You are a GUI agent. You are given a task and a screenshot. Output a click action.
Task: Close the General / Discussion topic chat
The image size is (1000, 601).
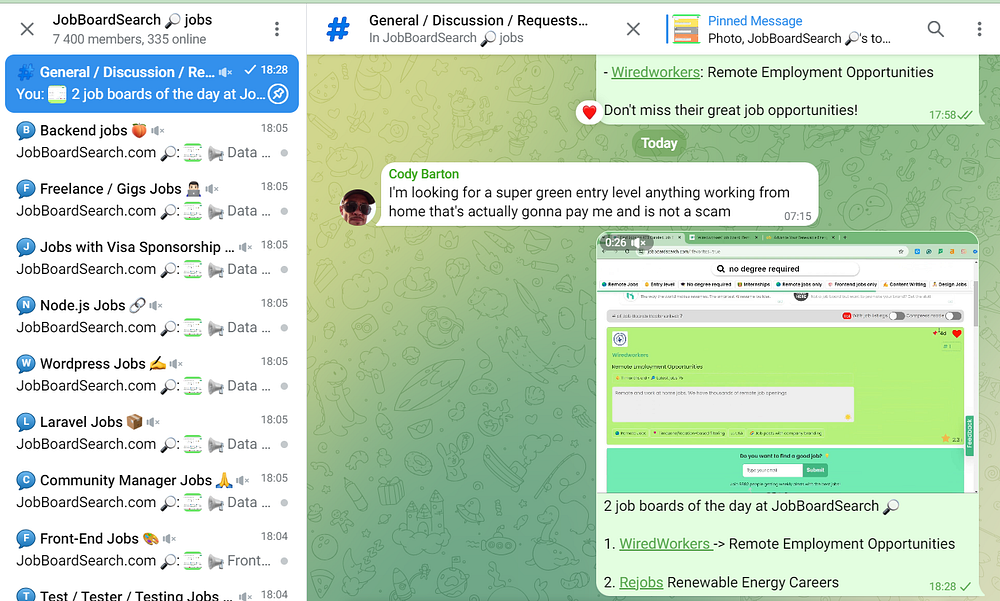click(633, 29)
